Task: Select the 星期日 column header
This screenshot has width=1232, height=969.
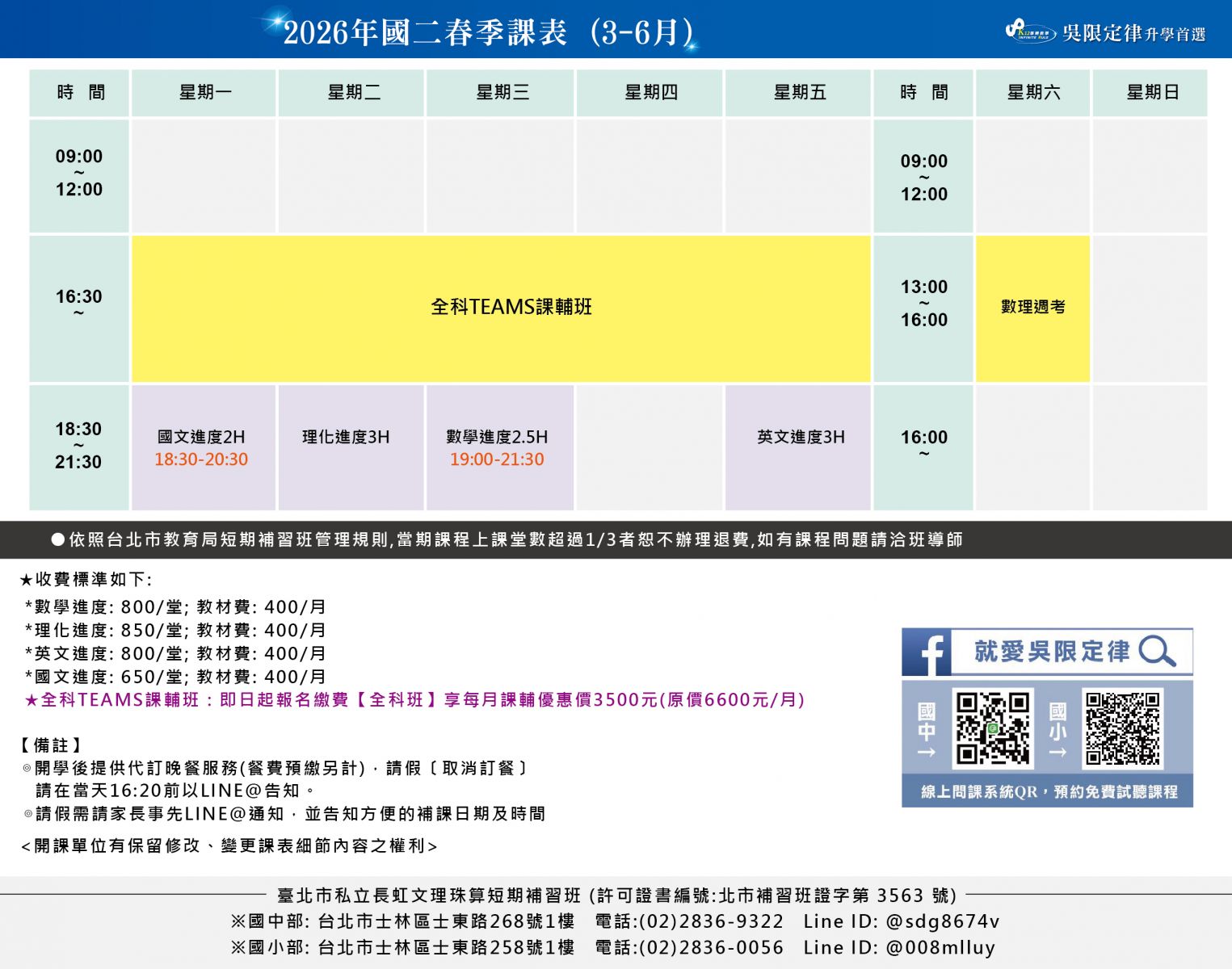Action: [1150, 93]
